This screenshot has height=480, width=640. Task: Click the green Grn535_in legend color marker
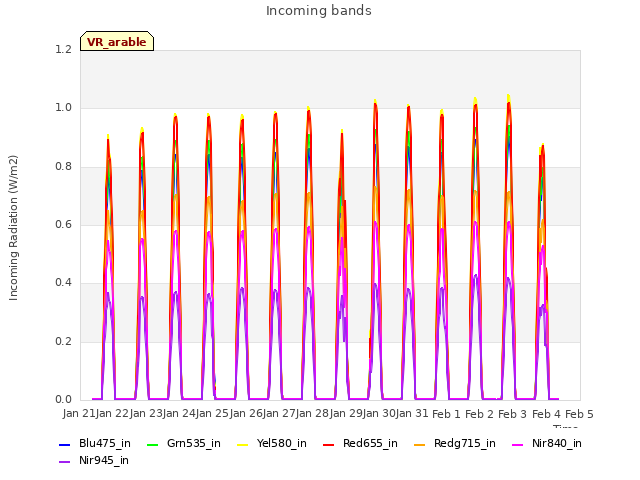tap(152, 444)
